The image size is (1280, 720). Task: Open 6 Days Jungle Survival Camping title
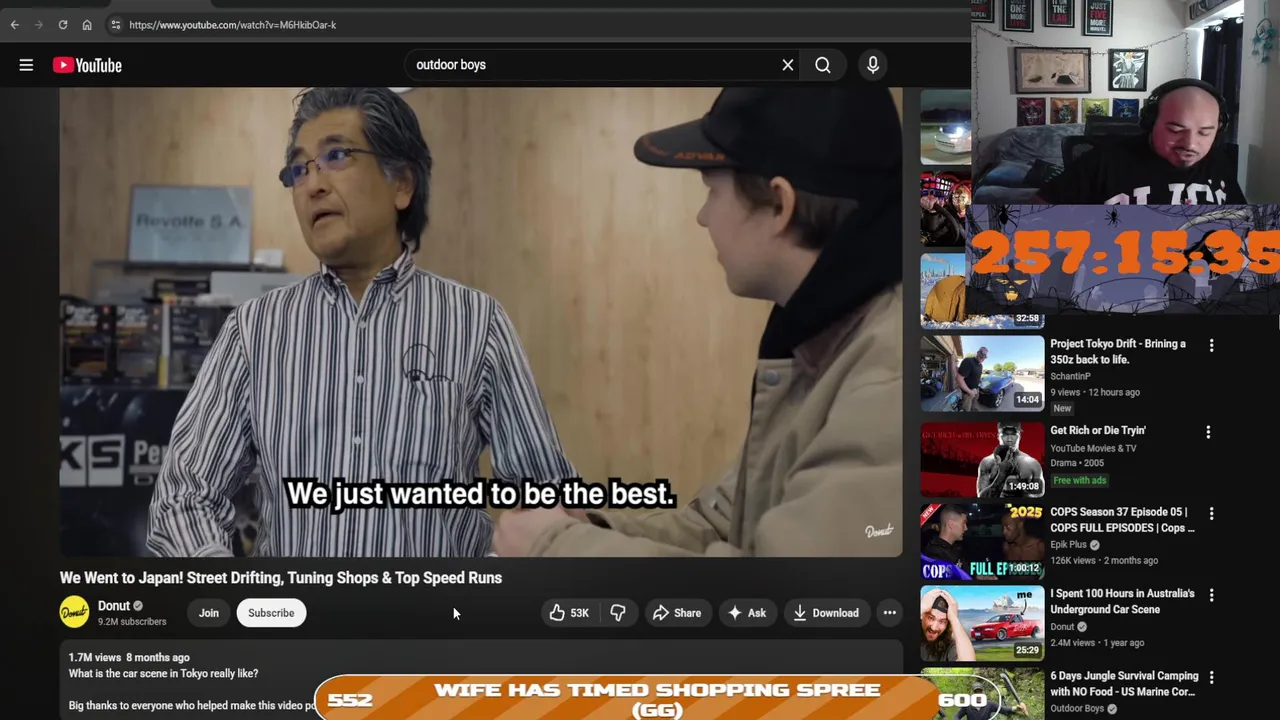click(x=1124, y=684)
